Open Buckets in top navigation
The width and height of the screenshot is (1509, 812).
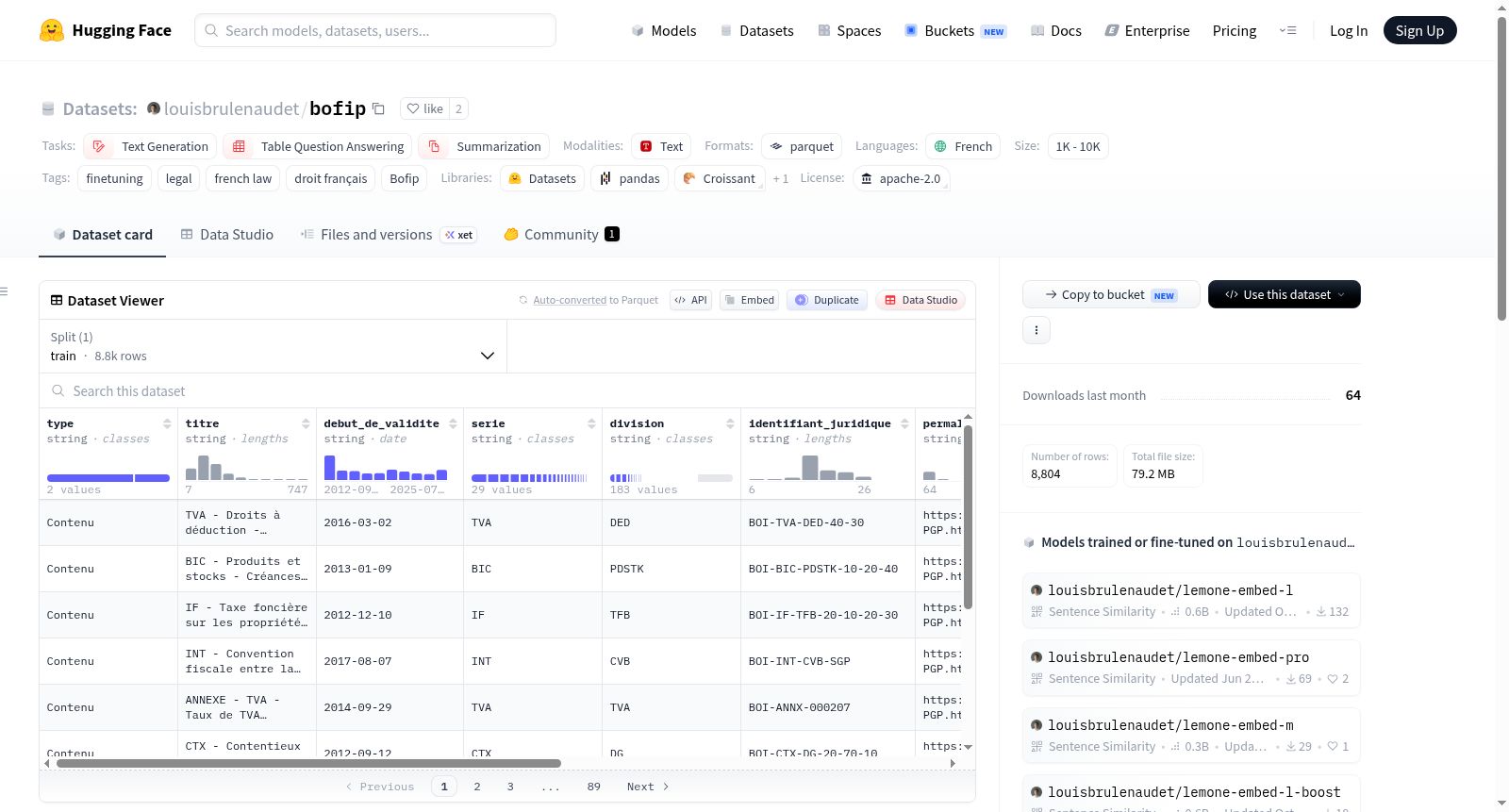pos(955,31)
